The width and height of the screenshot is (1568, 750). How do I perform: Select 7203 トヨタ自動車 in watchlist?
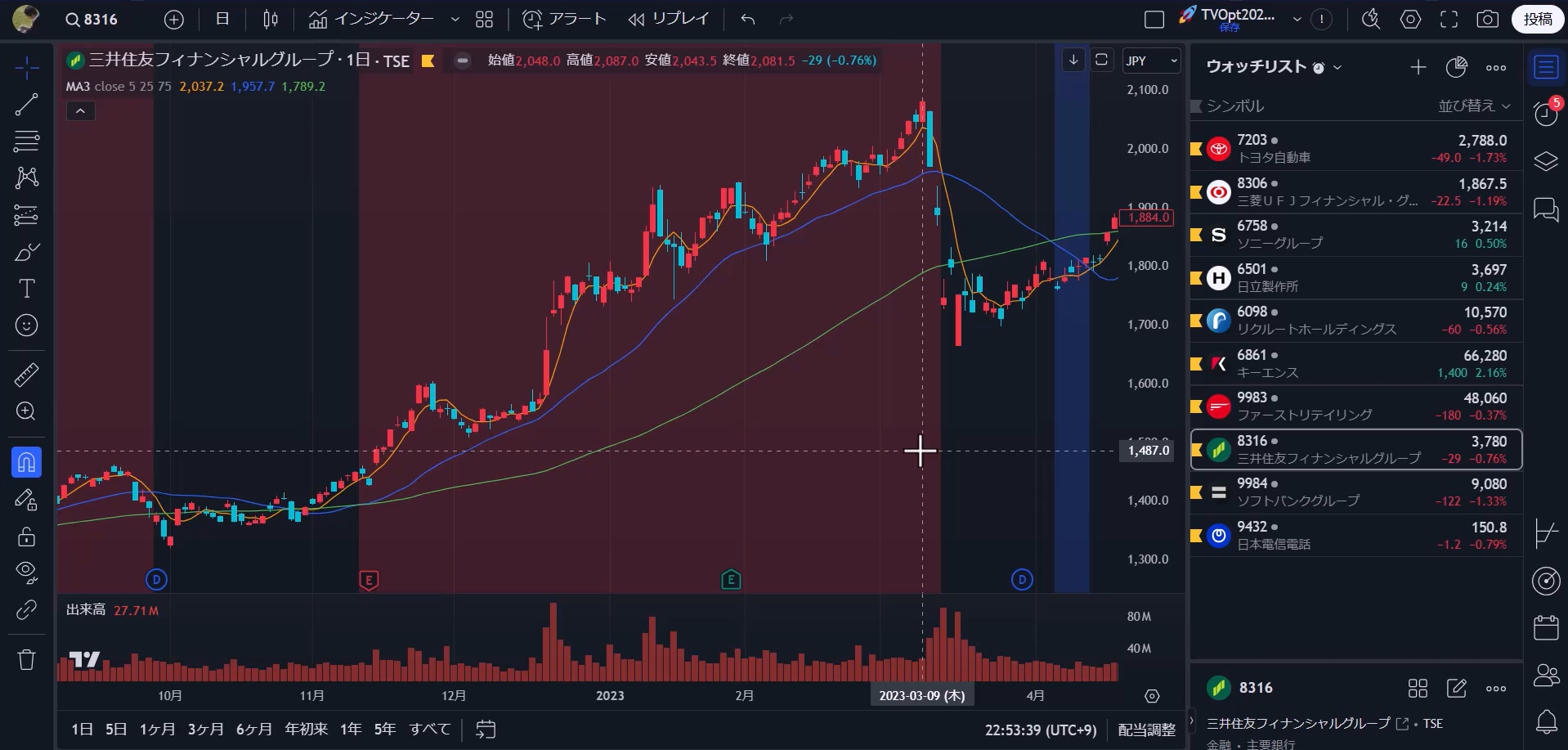click(x=1356, y=149)
